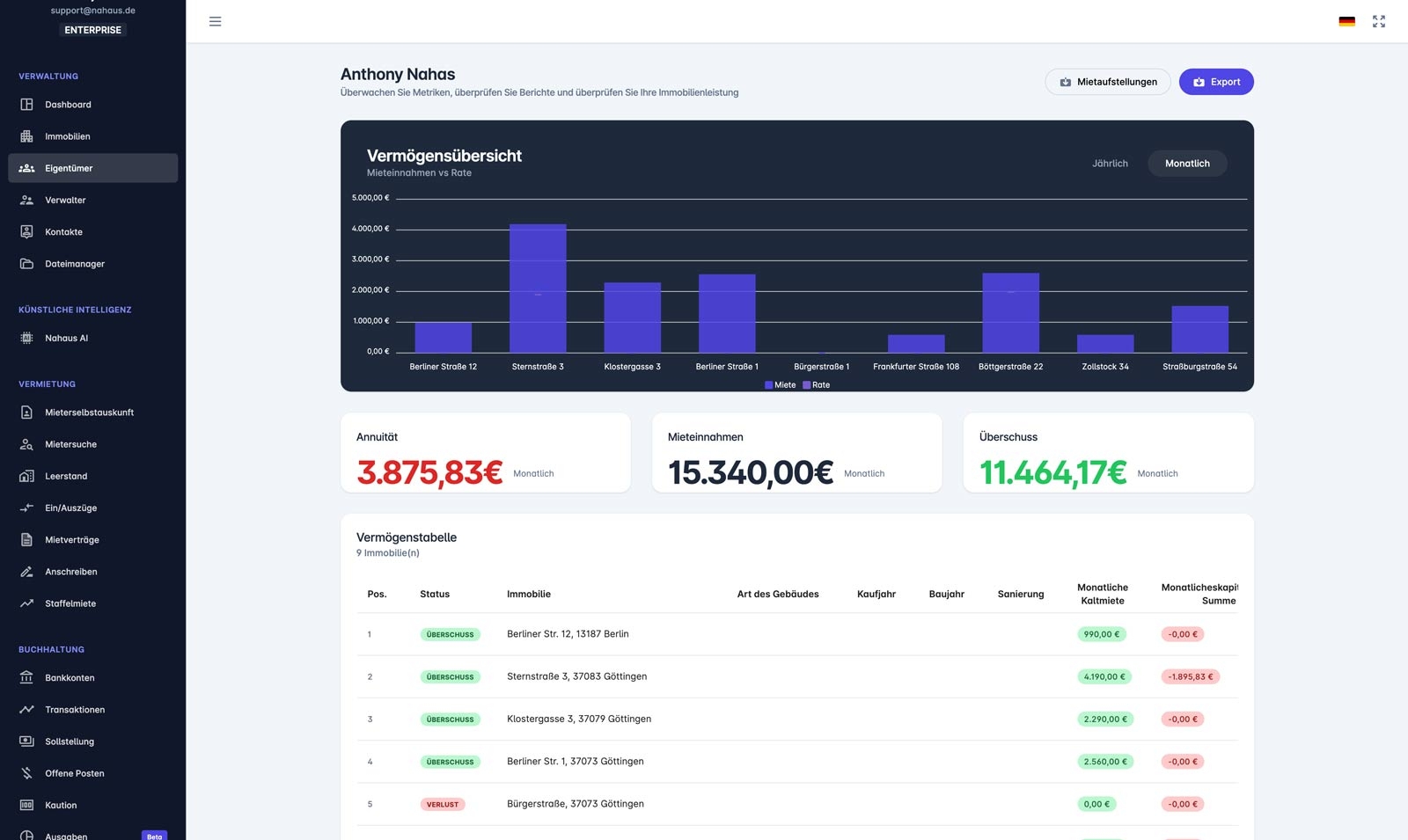Screen dimensions: 1408x840
Task: Click the Mieteinnahmen 15.340,00€ amount
Action: (751, 472)
